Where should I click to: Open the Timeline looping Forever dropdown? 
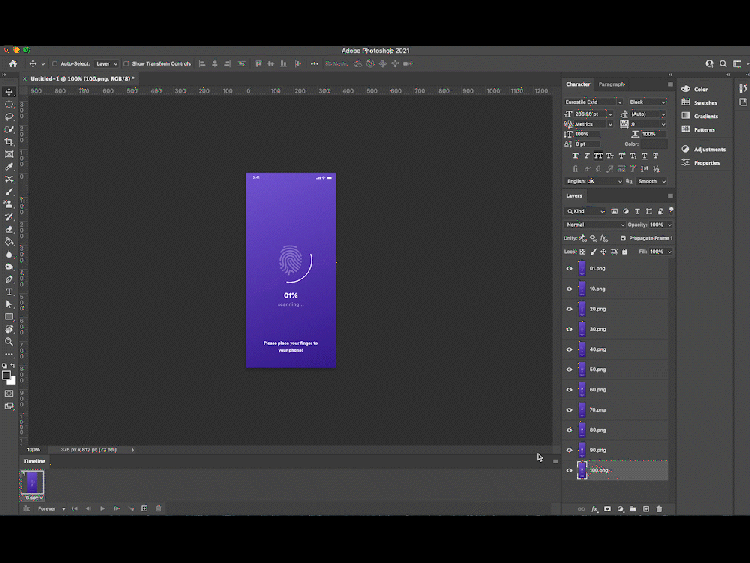51,509
